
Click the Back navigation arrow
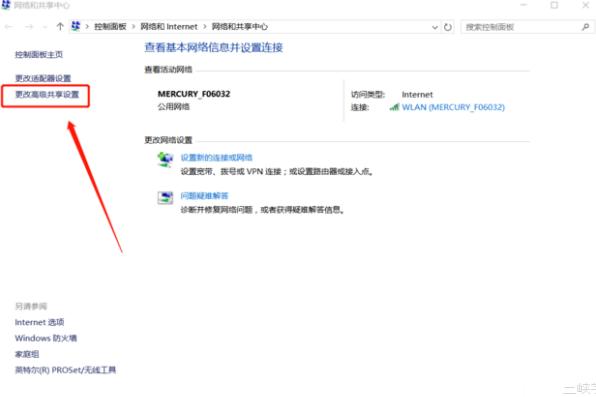(x=9, y=27)
